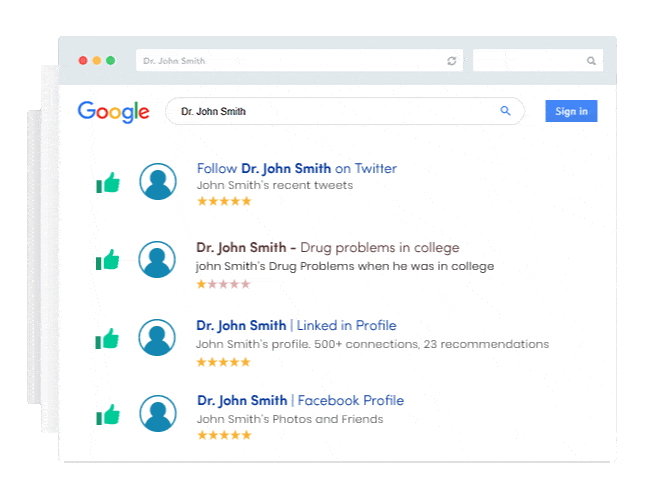
Task: Click star rating under Drug problems result
Action: pos(223,284)
